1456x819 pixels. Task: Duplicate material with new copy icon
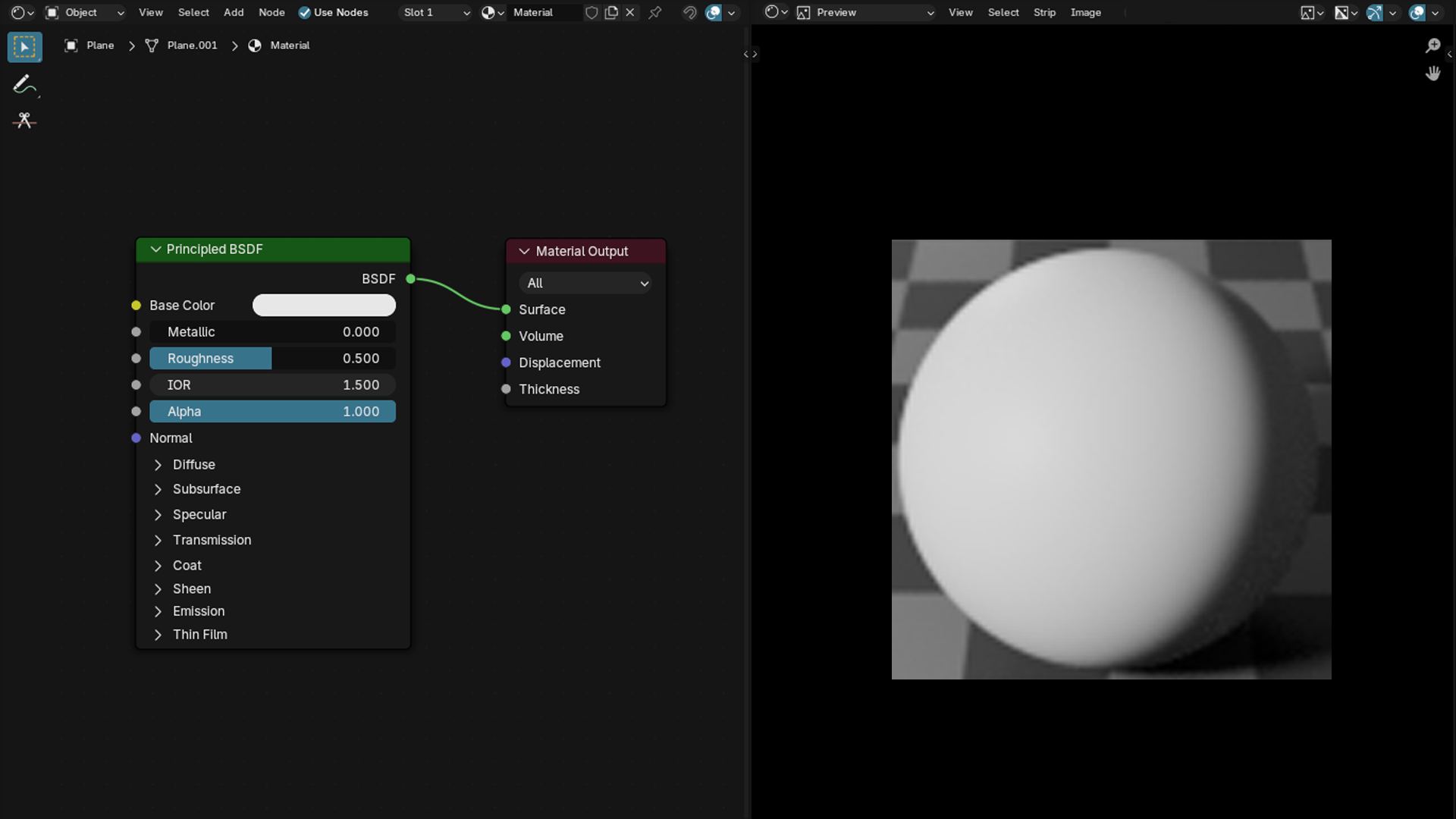click(611, 12)
